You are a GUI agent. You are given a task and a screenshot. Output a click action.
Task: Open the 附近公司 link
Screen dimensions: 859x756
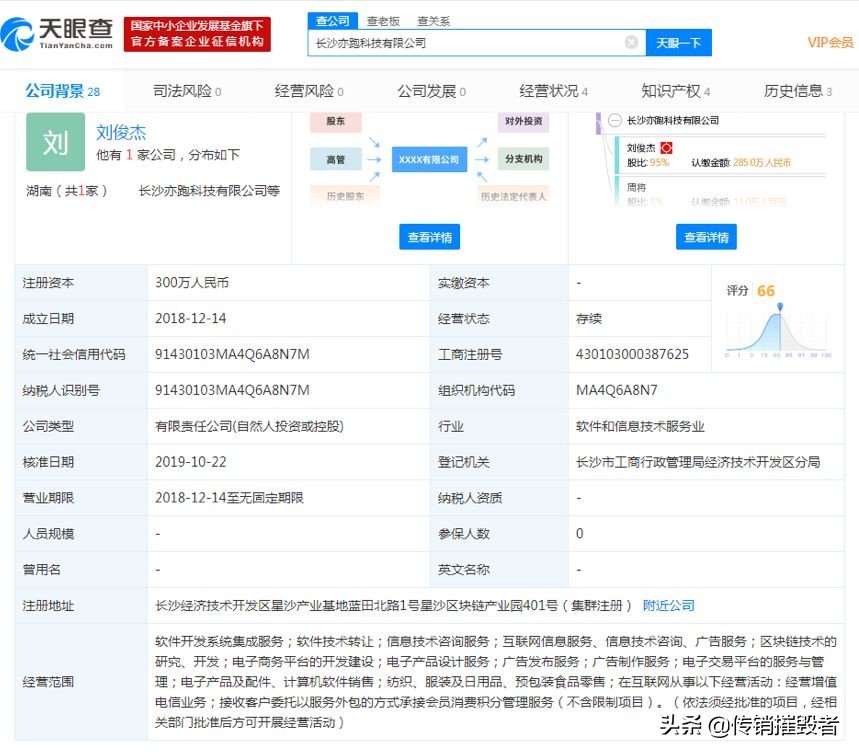point(668,605)
